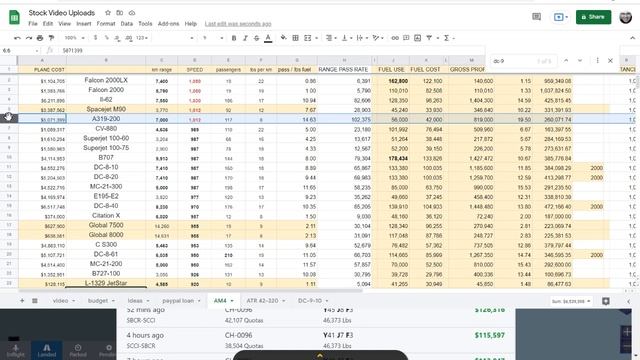This screenshot has width=640, height=360.
Task: Close the find box
Action: click(x=611, y=61)
